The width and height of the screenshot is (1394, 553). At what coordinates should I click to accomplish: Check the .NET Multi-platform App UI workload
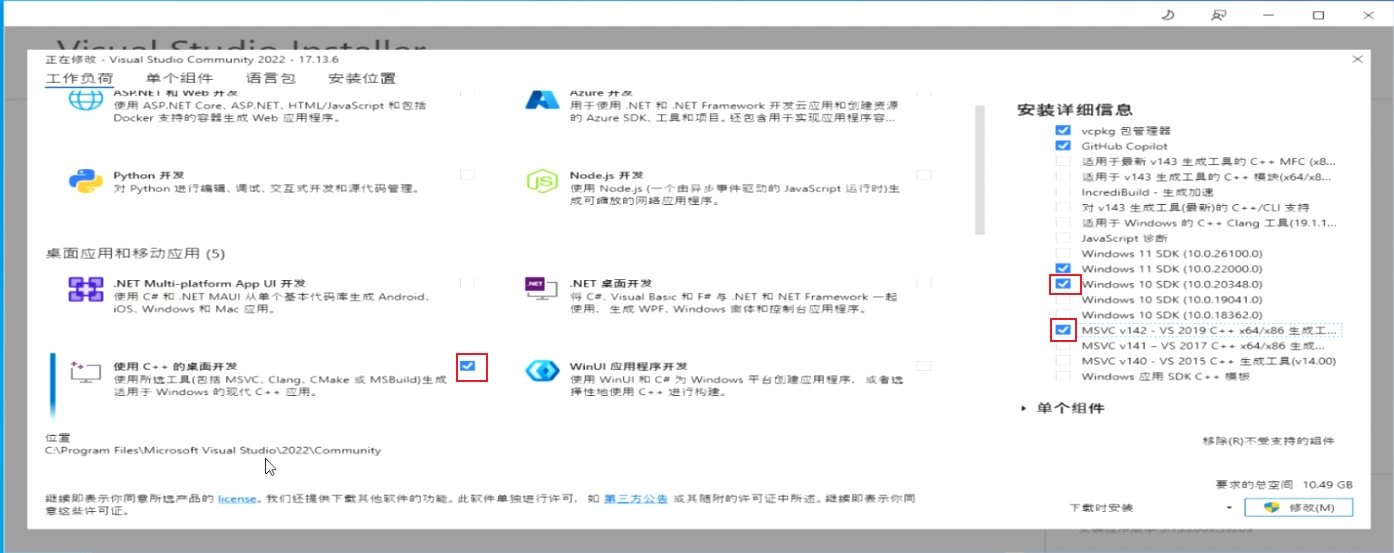467,283
